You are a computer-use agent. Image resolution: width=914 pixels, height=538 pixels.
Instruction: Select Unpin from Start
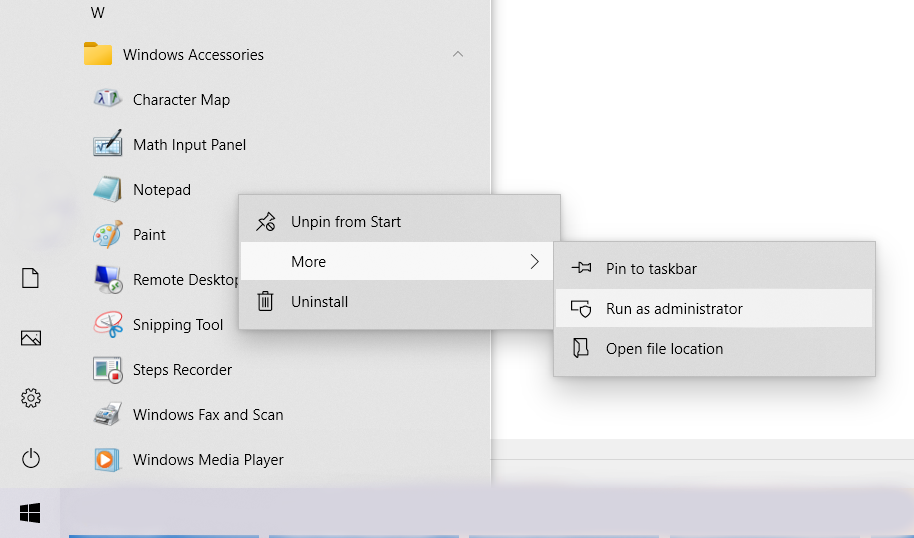(x=400, y=221)
